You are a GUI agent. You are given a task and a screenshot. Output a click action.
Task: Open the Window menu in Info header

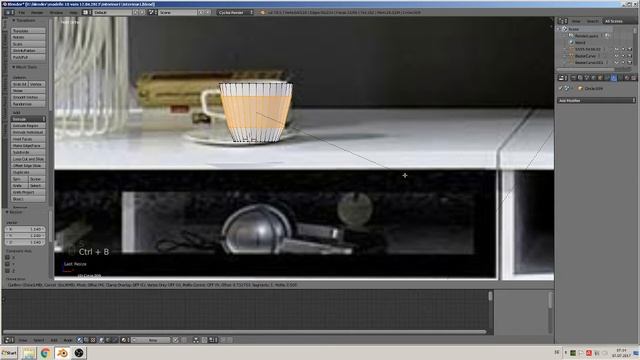(56, 12)
